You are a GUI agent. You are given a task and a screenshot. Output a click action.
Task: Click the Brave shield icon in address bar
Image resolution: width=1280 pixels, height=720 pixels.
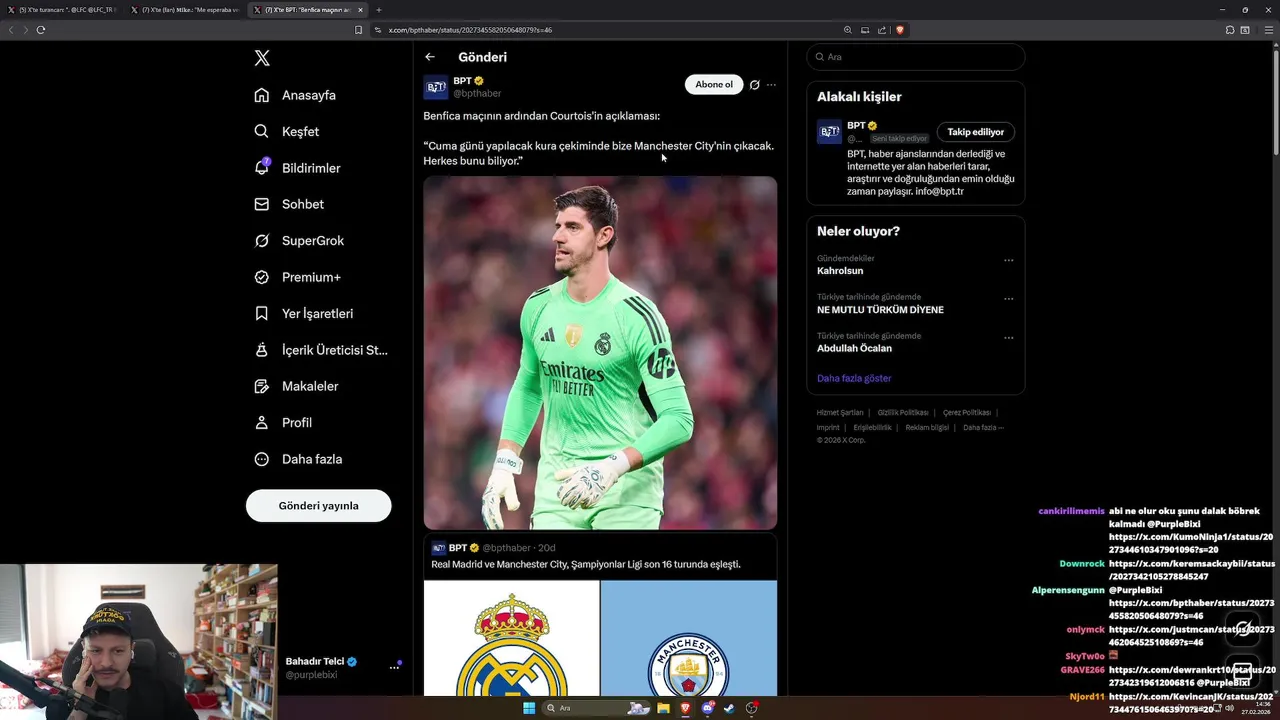click(x=900, y=30)
